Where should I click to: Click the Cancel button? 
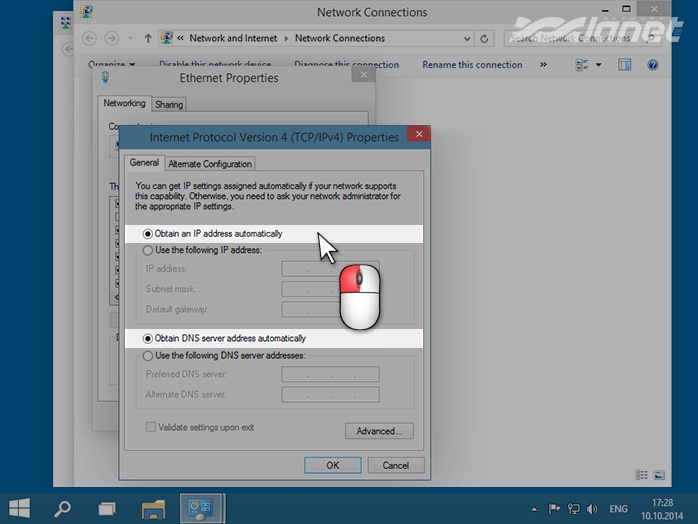pyautogui.click(x=396, y=465)
